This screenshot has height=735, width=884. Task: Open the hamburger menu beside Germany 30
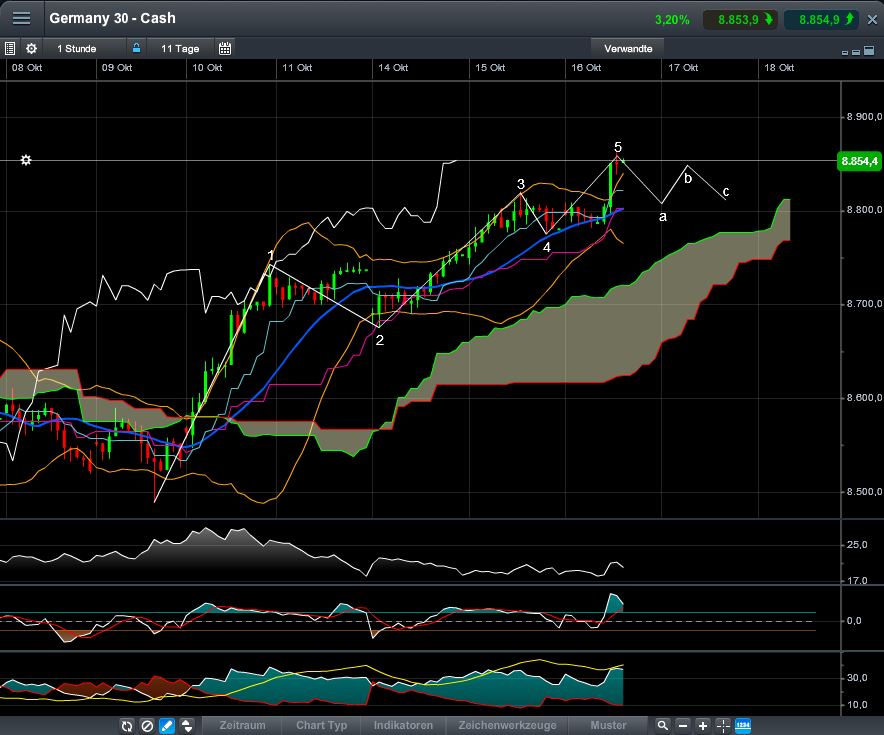coord(21,19)
